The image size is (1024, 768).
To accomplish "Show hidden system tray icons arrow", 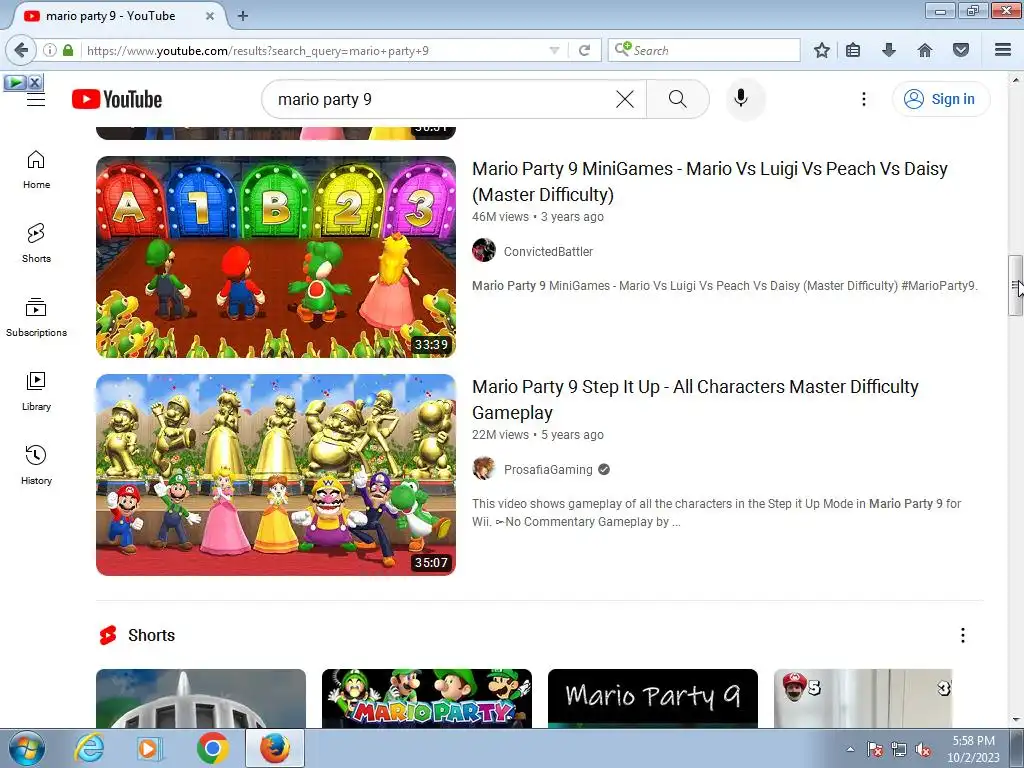I will pyautogui.click(x=850, y=750).
